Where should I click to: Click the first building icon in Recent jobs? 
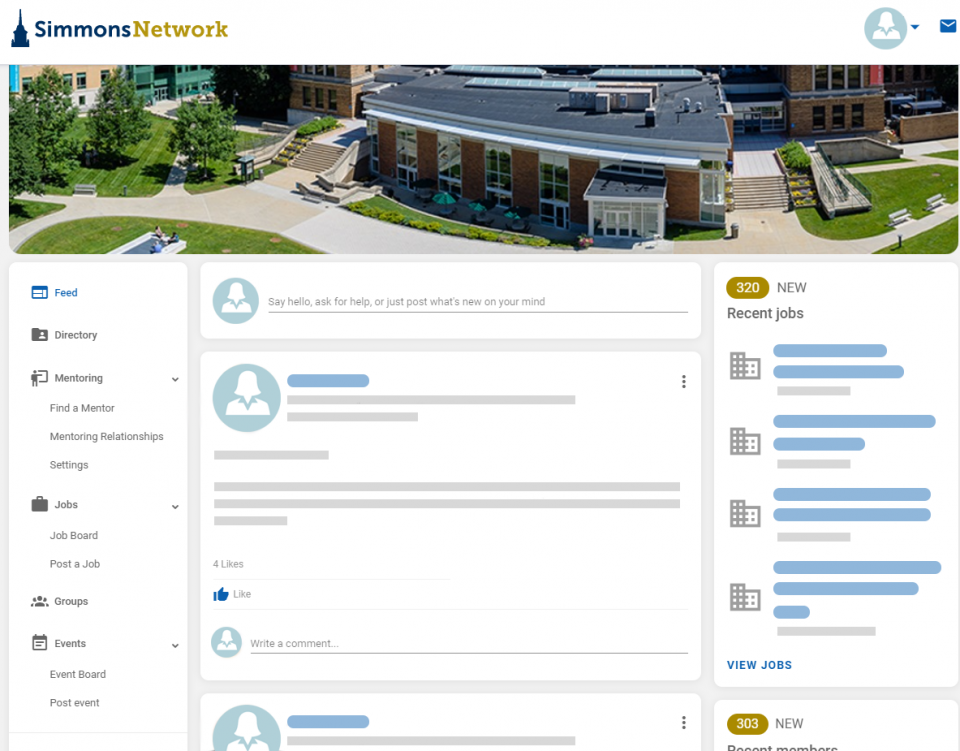click(x=745, y=367)
